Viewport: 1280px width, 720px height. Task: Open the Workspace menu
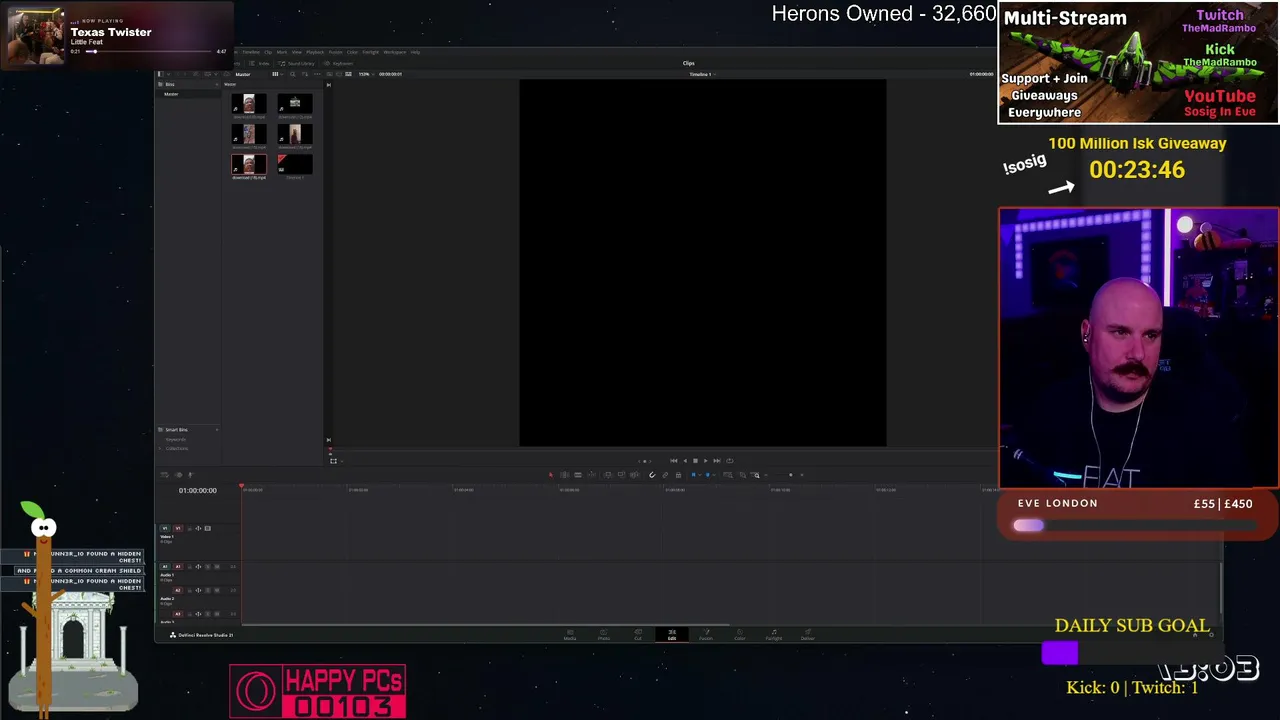(395, 52)
